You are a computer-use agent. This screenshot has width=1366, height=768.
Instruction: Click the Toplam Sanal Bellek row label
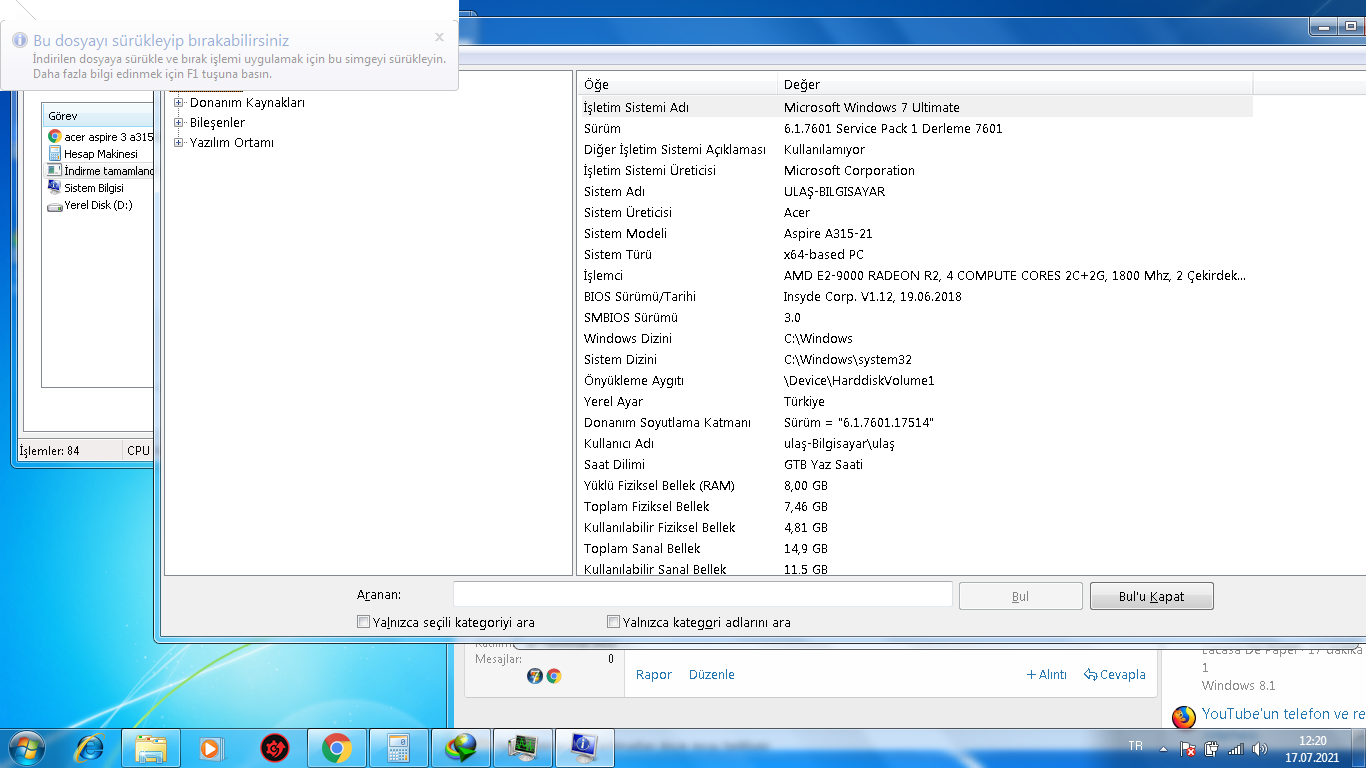642,548
